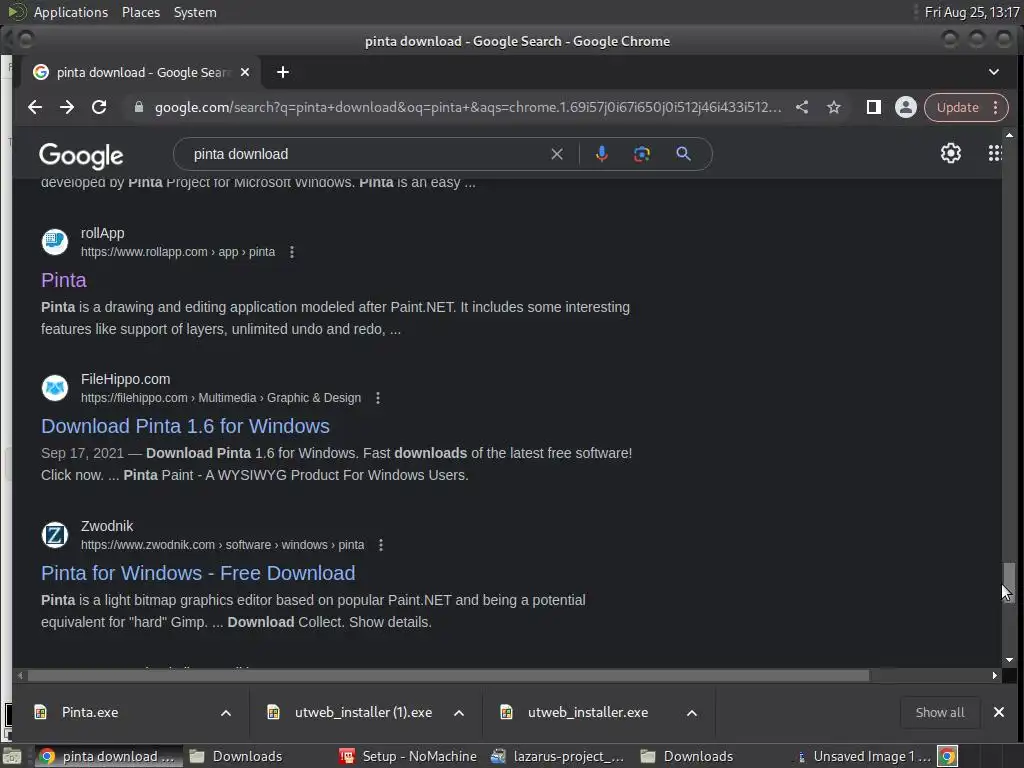Open downloaded Pinta.exe file

click(90, 712)
